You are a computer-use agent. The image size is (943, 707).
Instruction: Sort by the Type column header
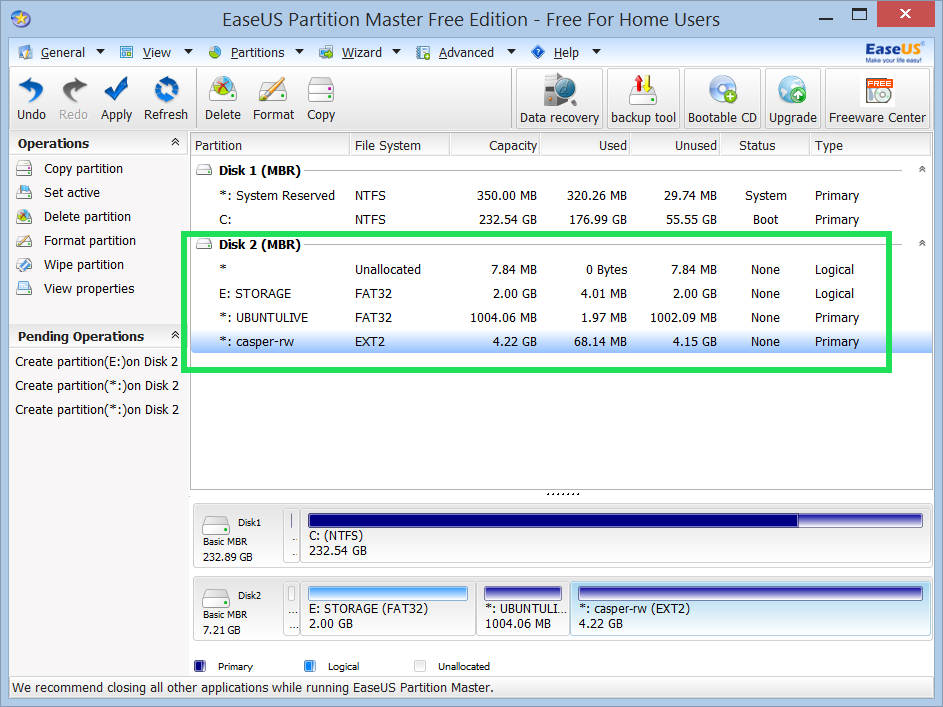tap(870, 145)
